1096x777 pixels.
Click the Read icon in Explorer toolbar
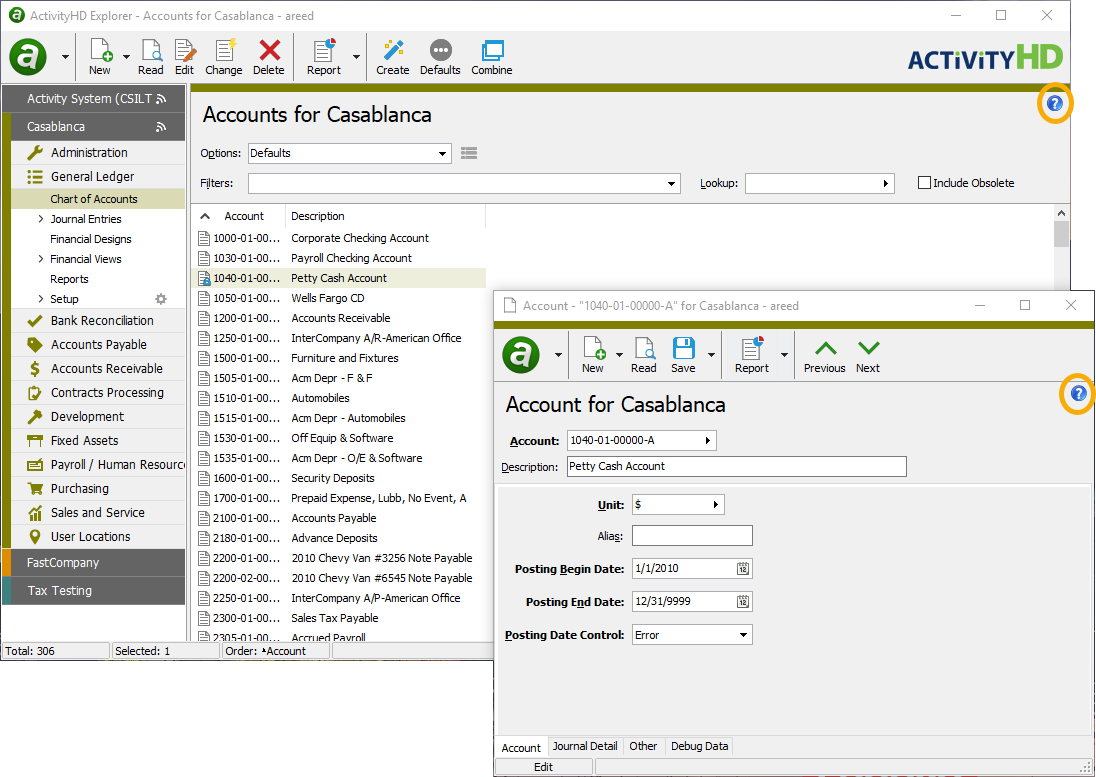coord(150,57)
